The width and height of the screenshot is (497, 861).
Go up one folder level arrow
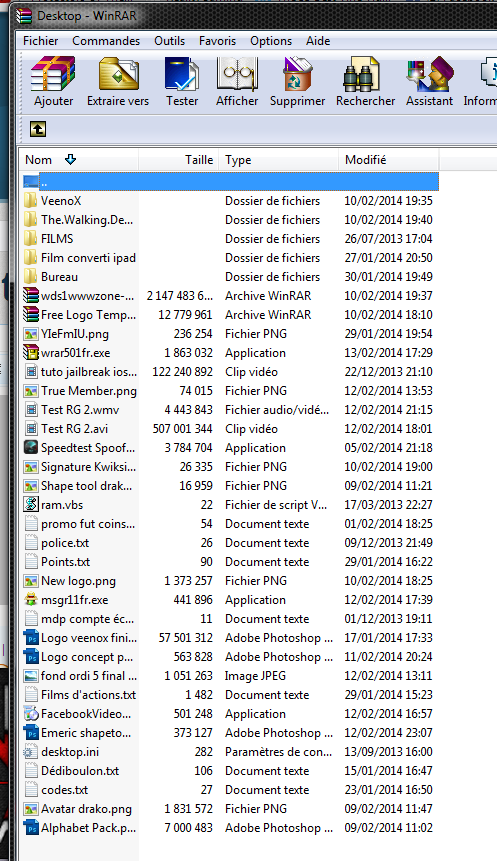click(x=37, y=129)
